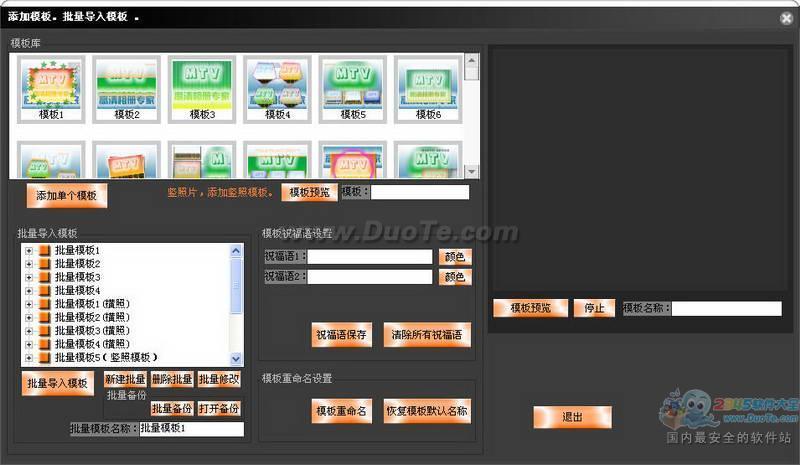Click the book icon of 批量模板2 (横照)
800x465 pixels.
coord(45,317)
